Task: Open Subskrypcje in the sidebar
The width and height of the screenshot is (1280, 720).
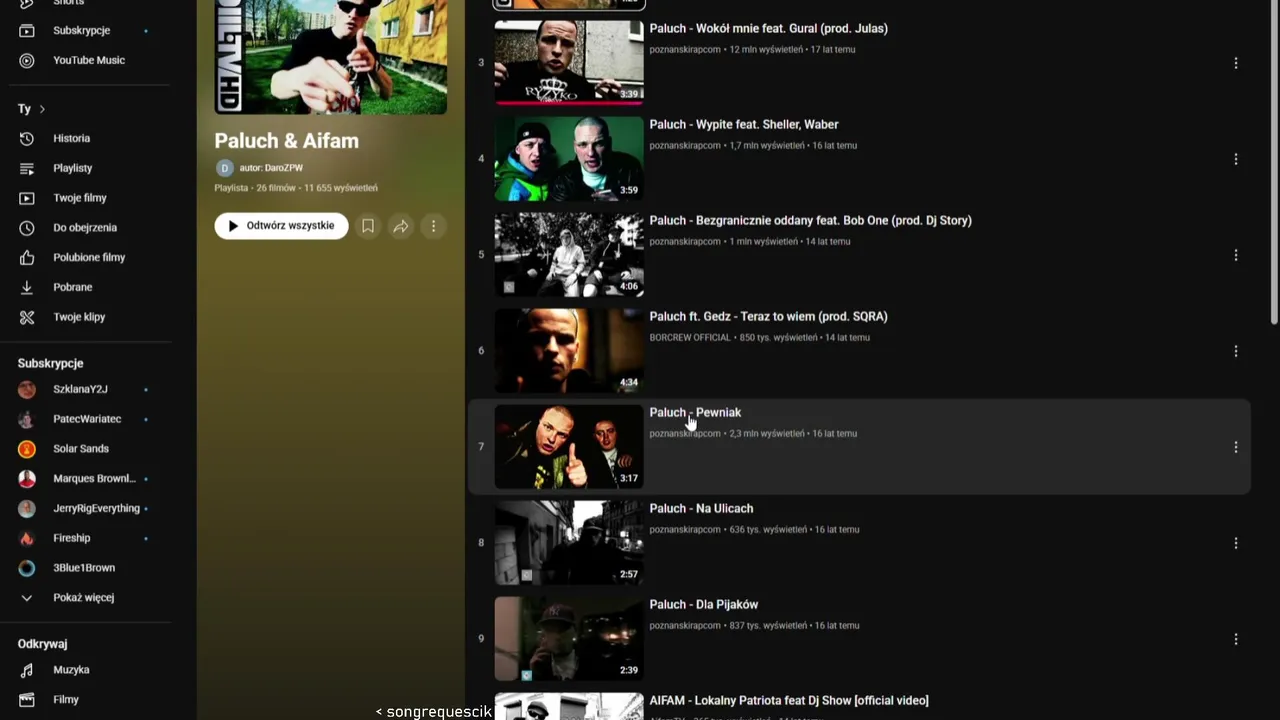Action: click(x=85, y=30)
